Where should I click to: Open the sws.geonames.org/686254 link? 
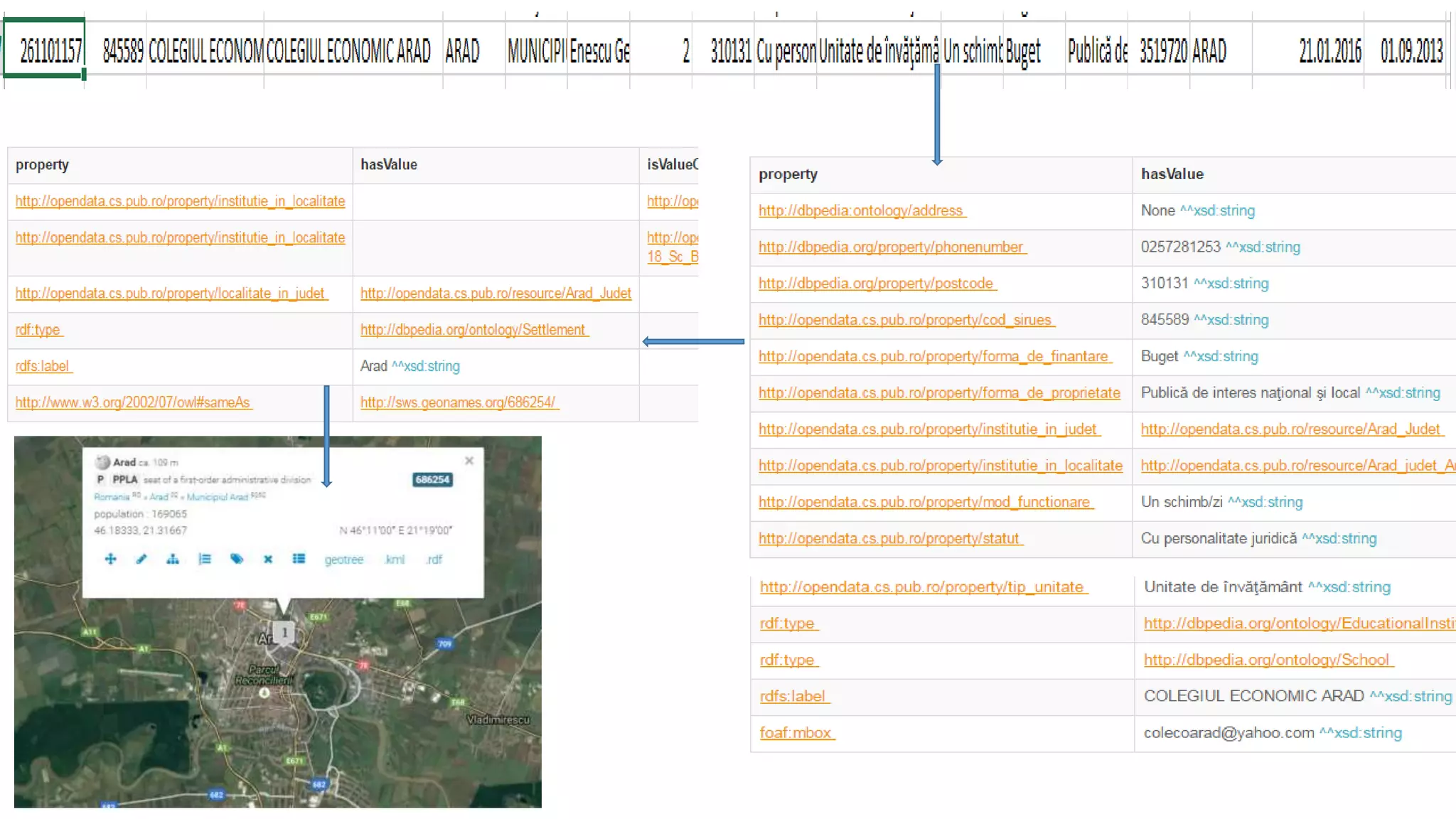459,402
